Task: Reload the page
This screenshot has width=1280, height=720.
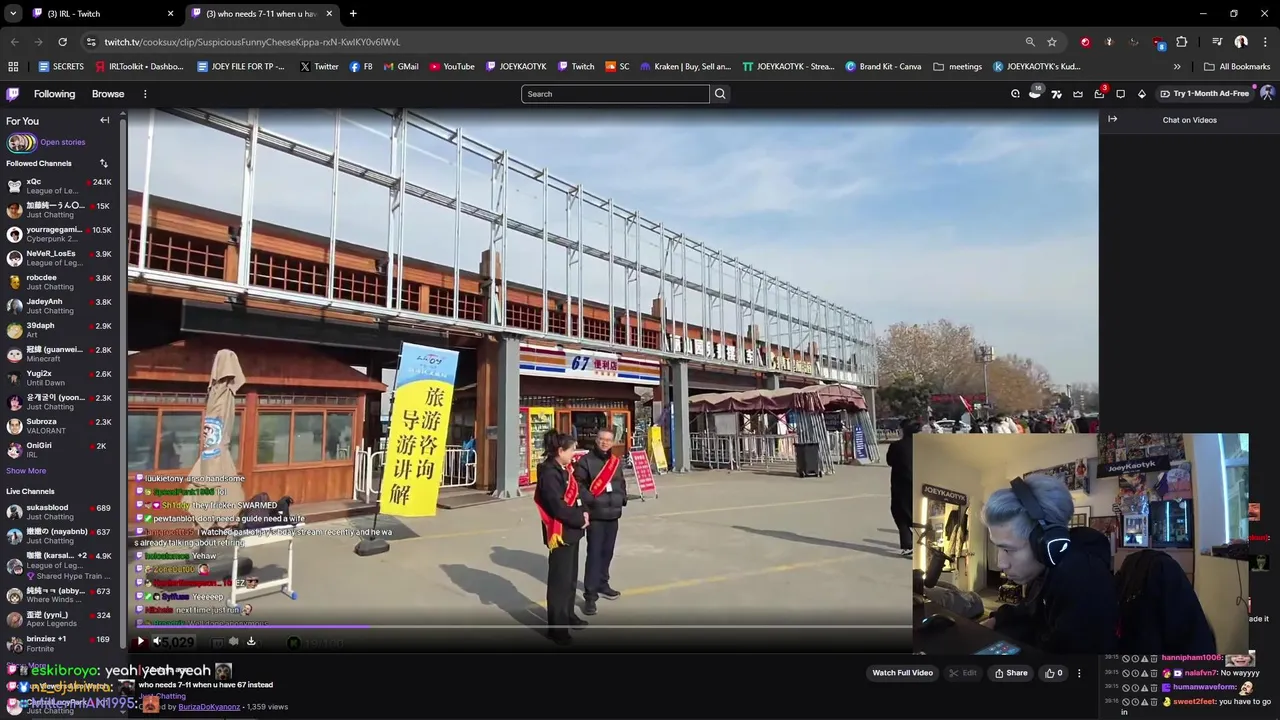Action: pos(62,42)
